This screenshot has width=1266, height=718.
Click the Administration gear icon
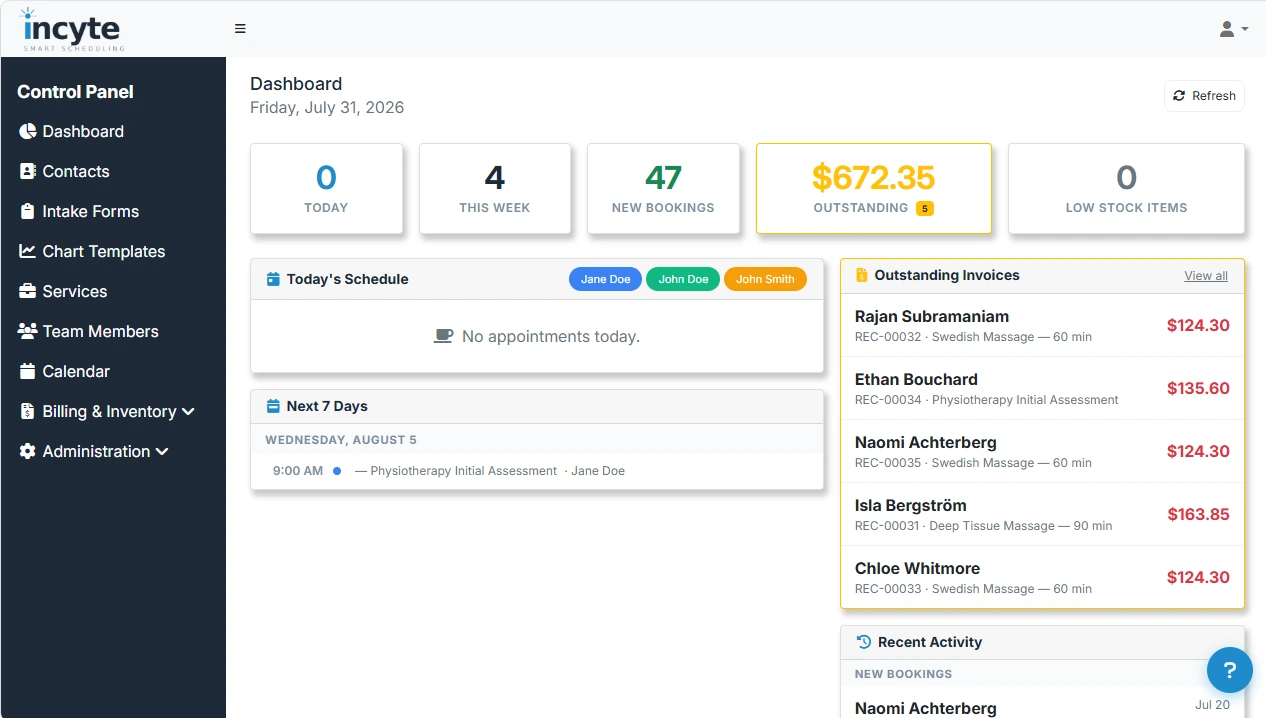[x=27, y=451]
